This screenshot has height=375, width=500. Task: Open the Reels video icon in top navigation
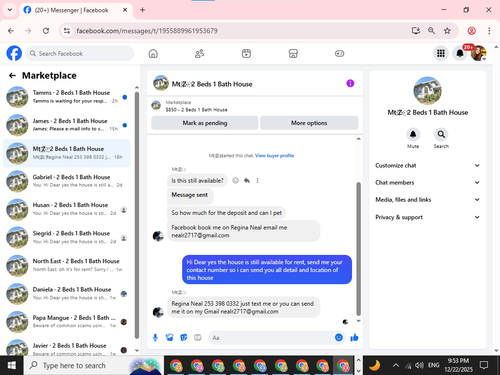click(246, 53)
